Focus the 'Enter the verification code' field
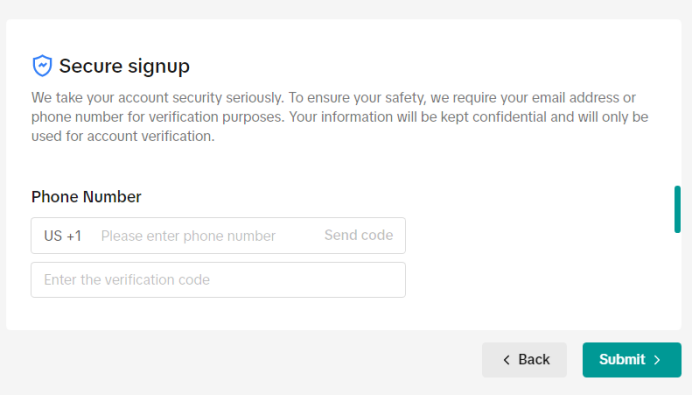The image size is (693, 395). point(218,280)
